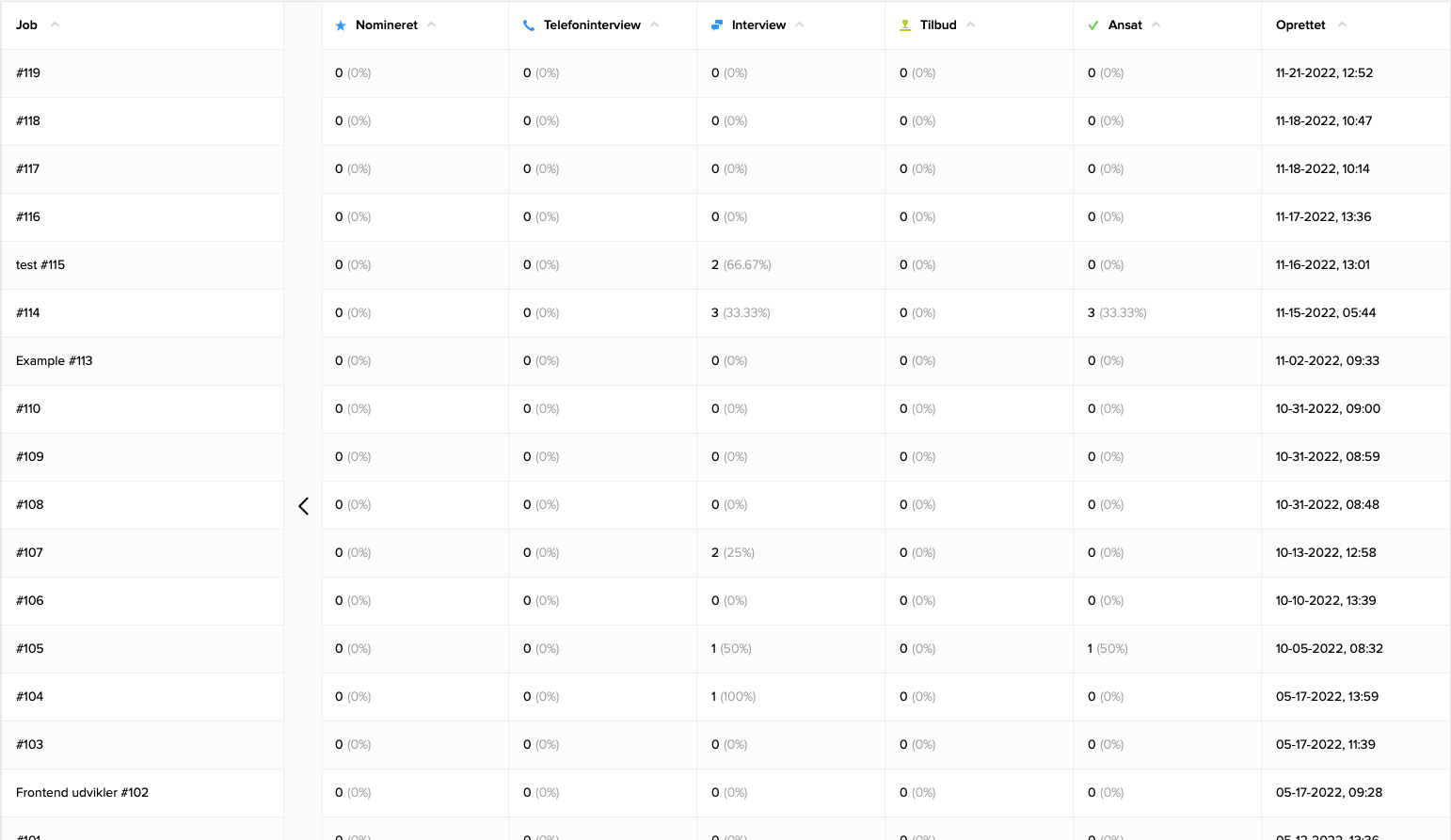Click the Oprettet column header label
1451x840 pixels.
pos(1300,25)
